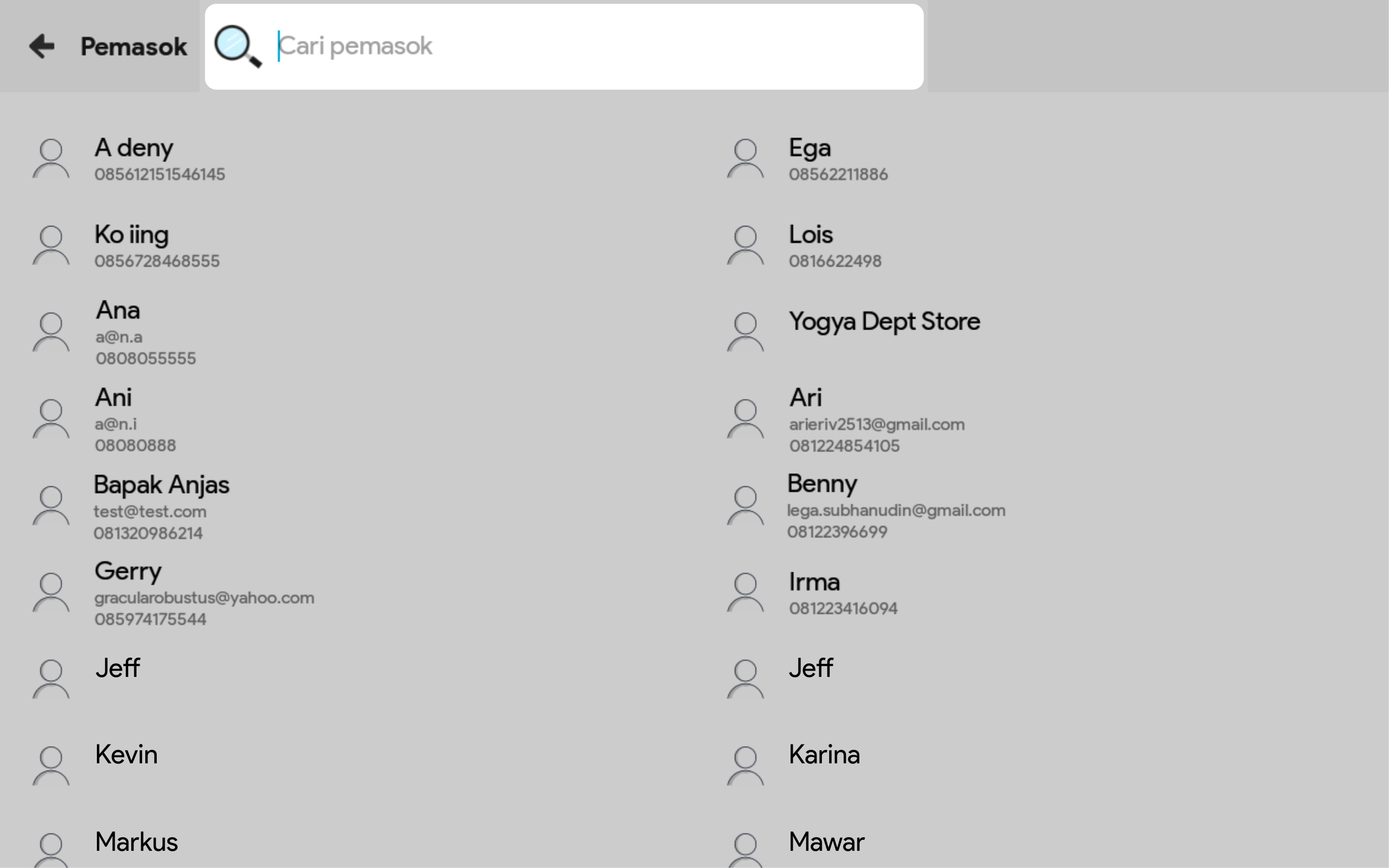The image size is (1389, 868).
Task: Click the Pemasok page title
Action: coord(134,47)
